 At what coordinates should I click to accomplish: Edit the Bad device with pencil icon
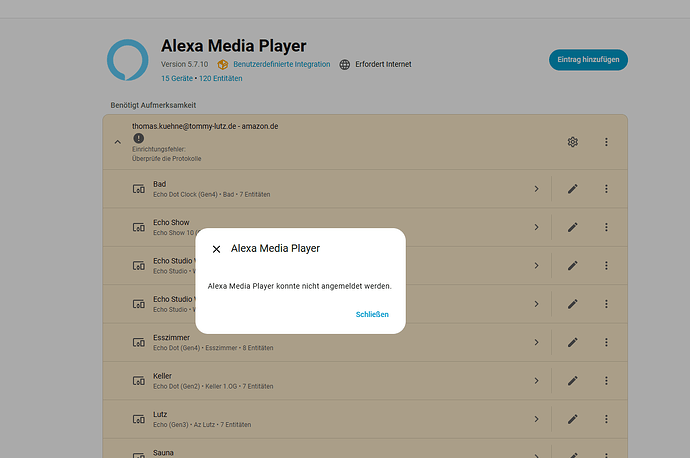point(573,189)
